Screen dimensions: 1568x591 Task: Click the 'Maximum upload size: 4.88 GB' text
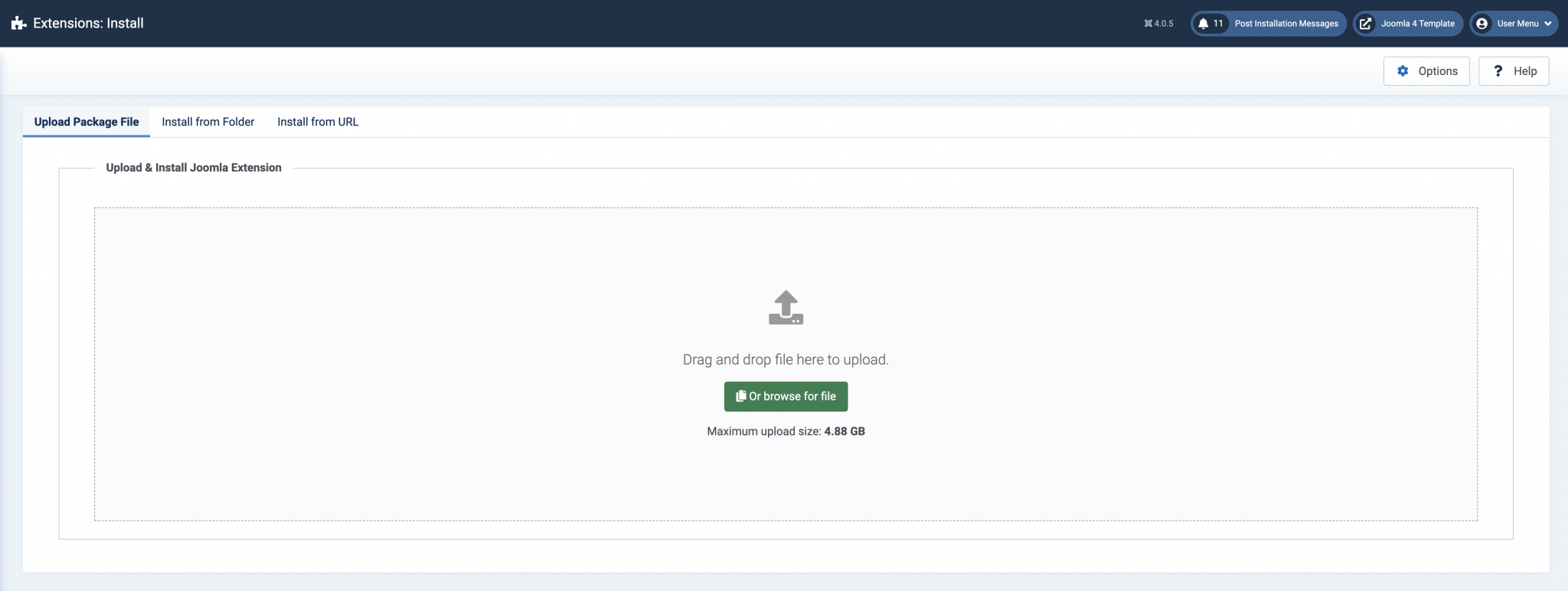click(786, 431)
